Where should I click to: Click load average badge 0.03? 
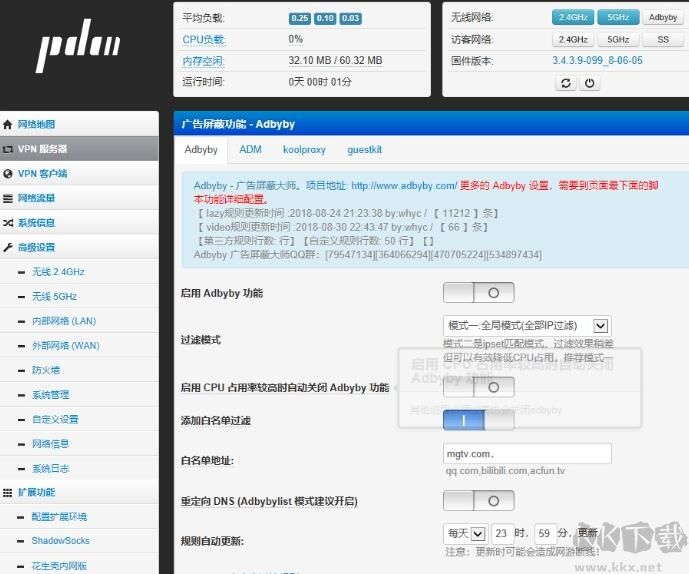(x=351, y=18)
